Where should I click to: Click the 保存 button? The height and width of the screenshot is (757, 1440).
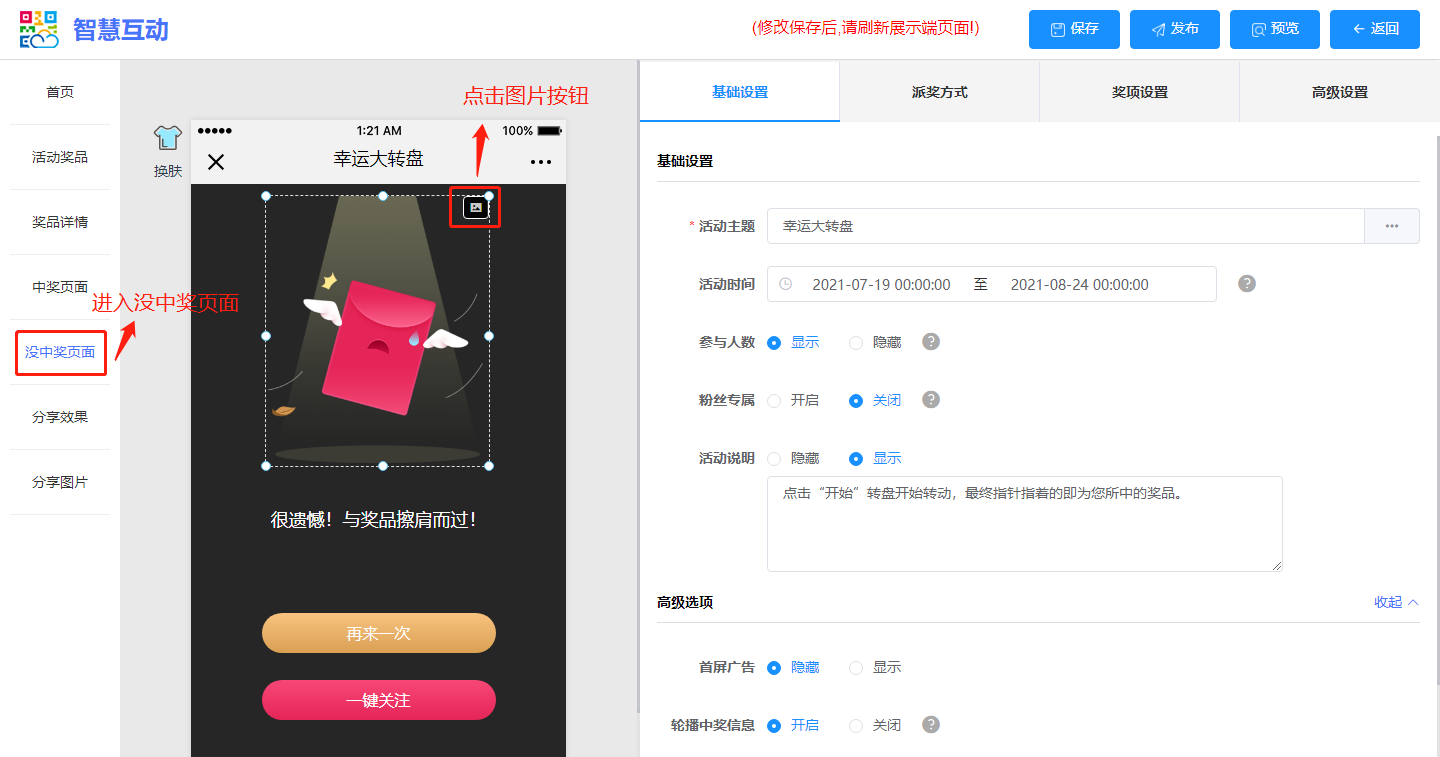(x=1074, y=29)
